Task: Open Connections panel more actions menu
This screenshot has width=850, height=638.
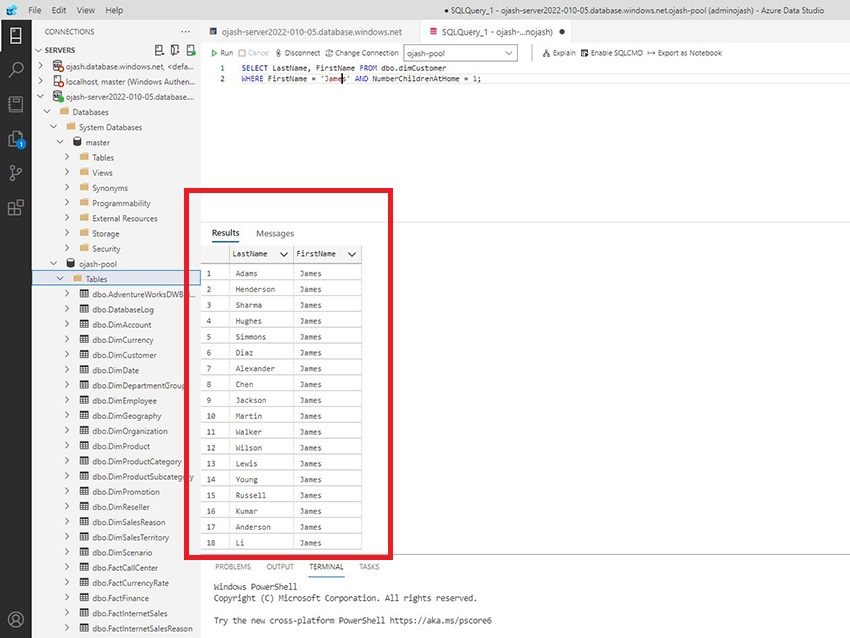Action: [x=185, y=31]
